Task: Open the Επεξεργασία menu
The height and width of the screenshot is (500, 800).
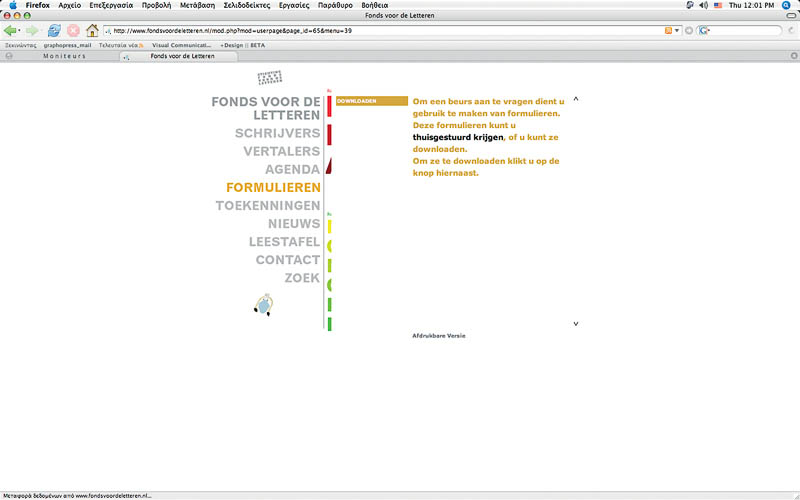Action: click(x=111, y=5)
